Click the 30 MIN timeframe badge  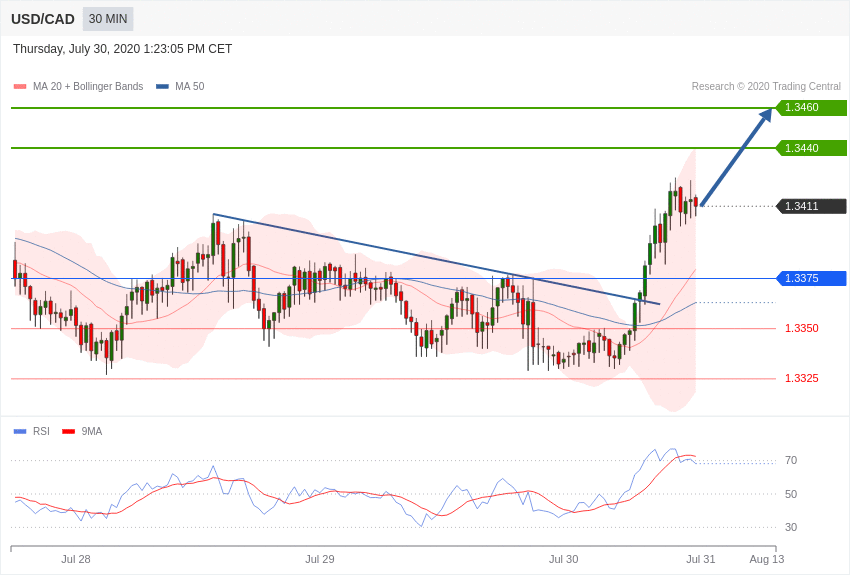tap(108, 19)
